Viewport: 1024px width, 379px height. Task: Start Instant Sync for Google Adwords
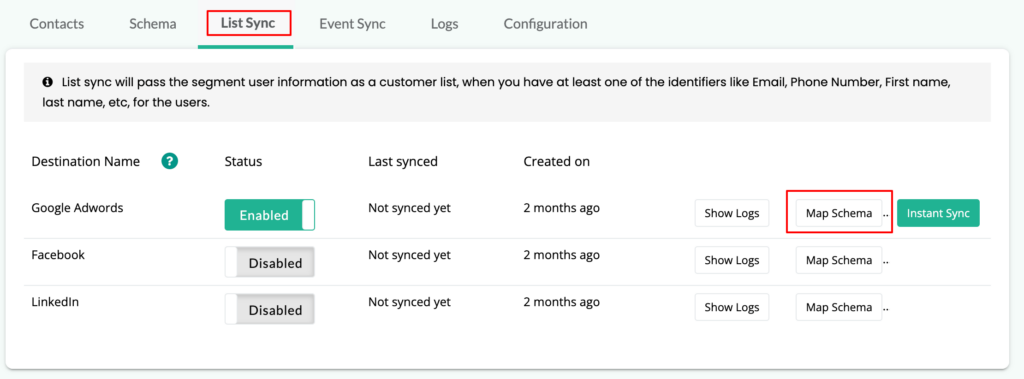tap(938, 213)
